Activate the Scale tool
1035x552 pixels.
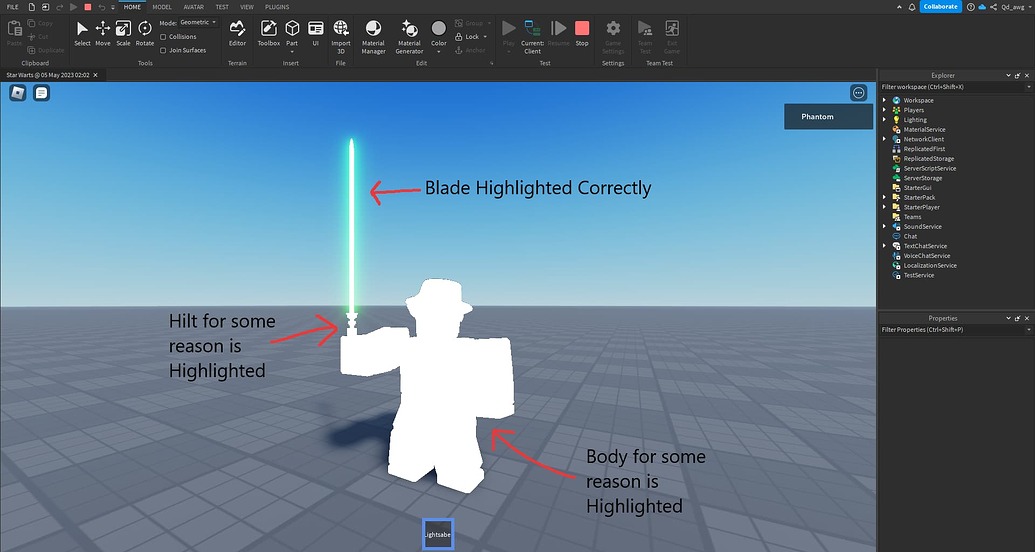tap(123, 33)
